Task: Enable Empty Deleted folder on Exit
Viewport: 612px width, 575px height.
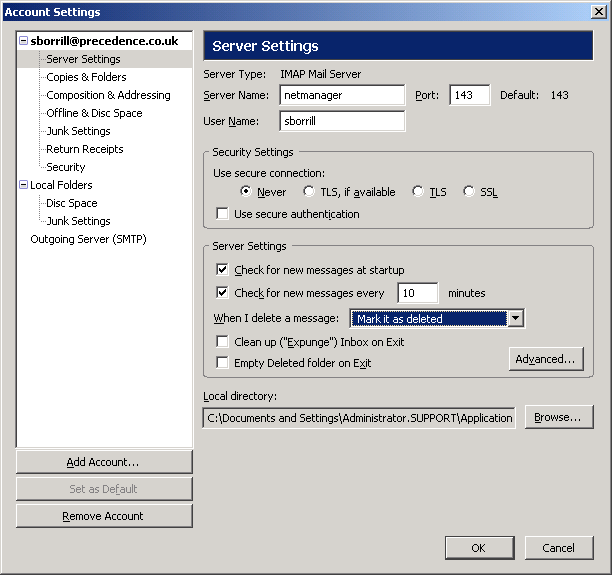Action: coord(222,363)
